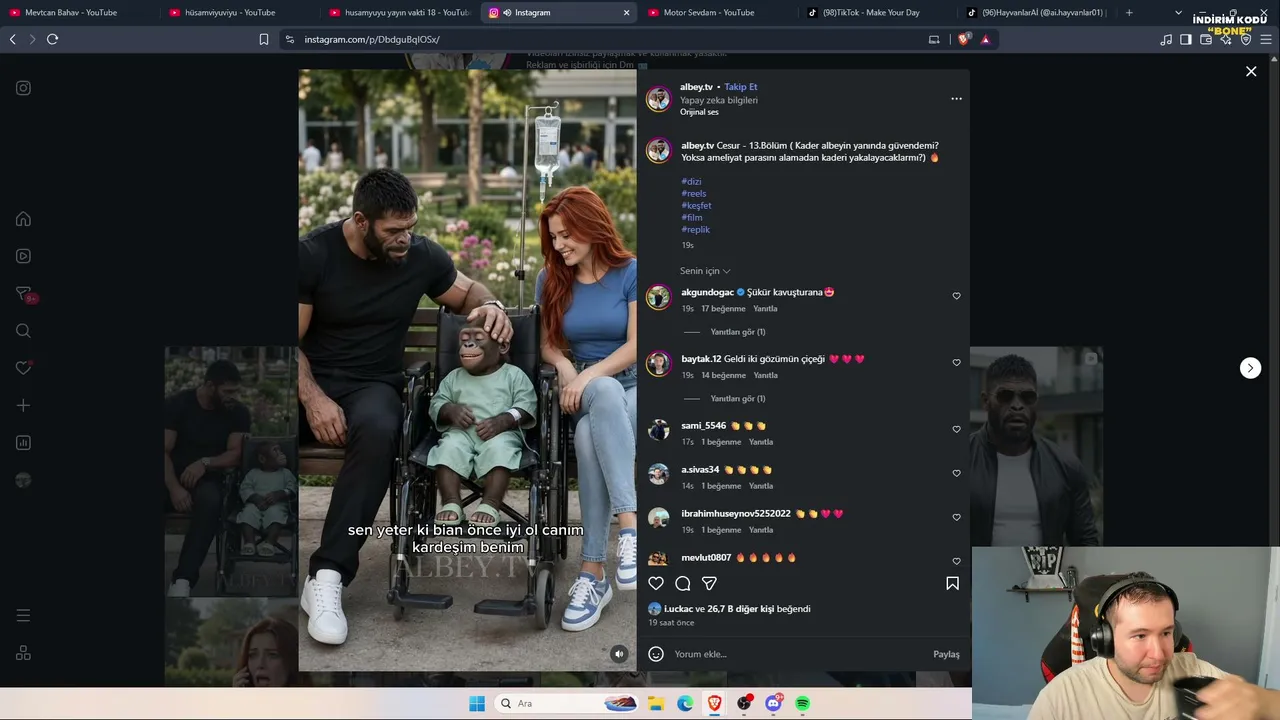Viewport: 1280px width, 720px height.
Task: Bookmark this page in the address bar
Action: (x=264, y=40)
